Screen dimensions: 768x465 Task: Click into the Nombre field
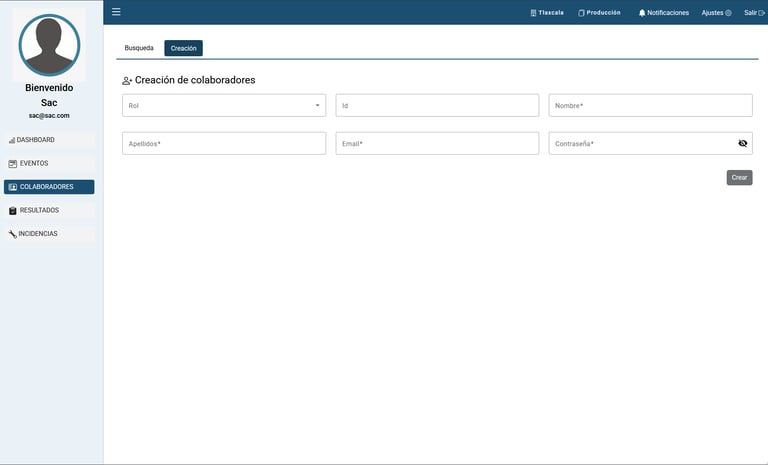pos(650,105)
